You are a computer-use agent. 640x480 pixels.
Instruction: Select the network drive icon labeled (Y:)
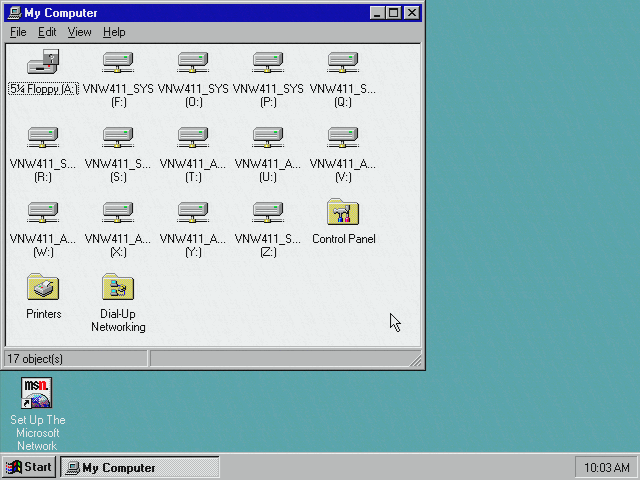click(193, 212)
